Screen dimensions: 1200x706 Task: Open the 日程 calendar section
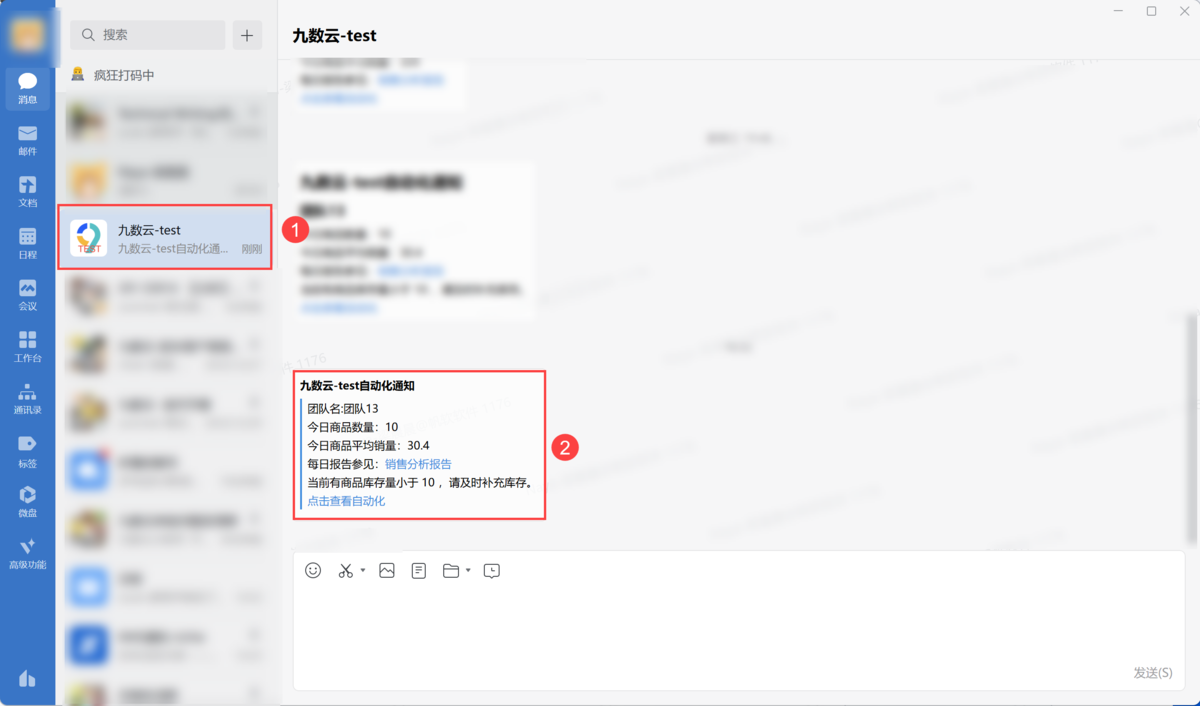(x=27, y=244)
